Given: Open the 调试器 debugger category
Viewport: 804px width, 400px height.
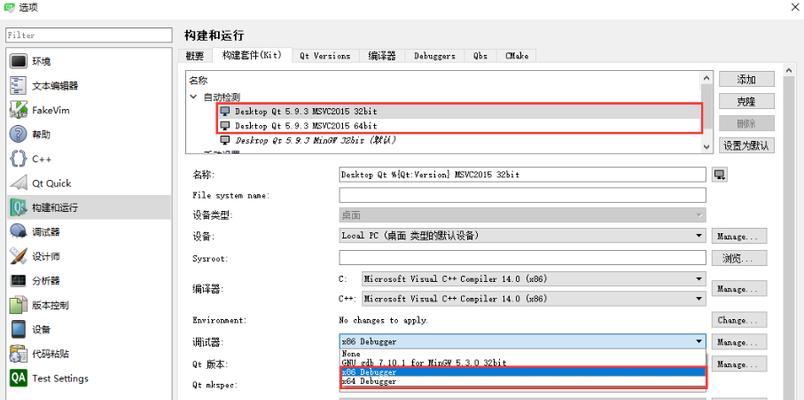Looking at the screenshot, I should [x=90, y=232].
